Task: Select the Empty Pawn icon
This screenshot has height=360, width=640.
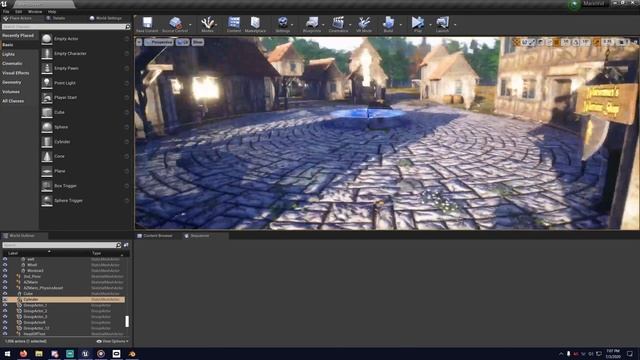Action: click(47, 68)
